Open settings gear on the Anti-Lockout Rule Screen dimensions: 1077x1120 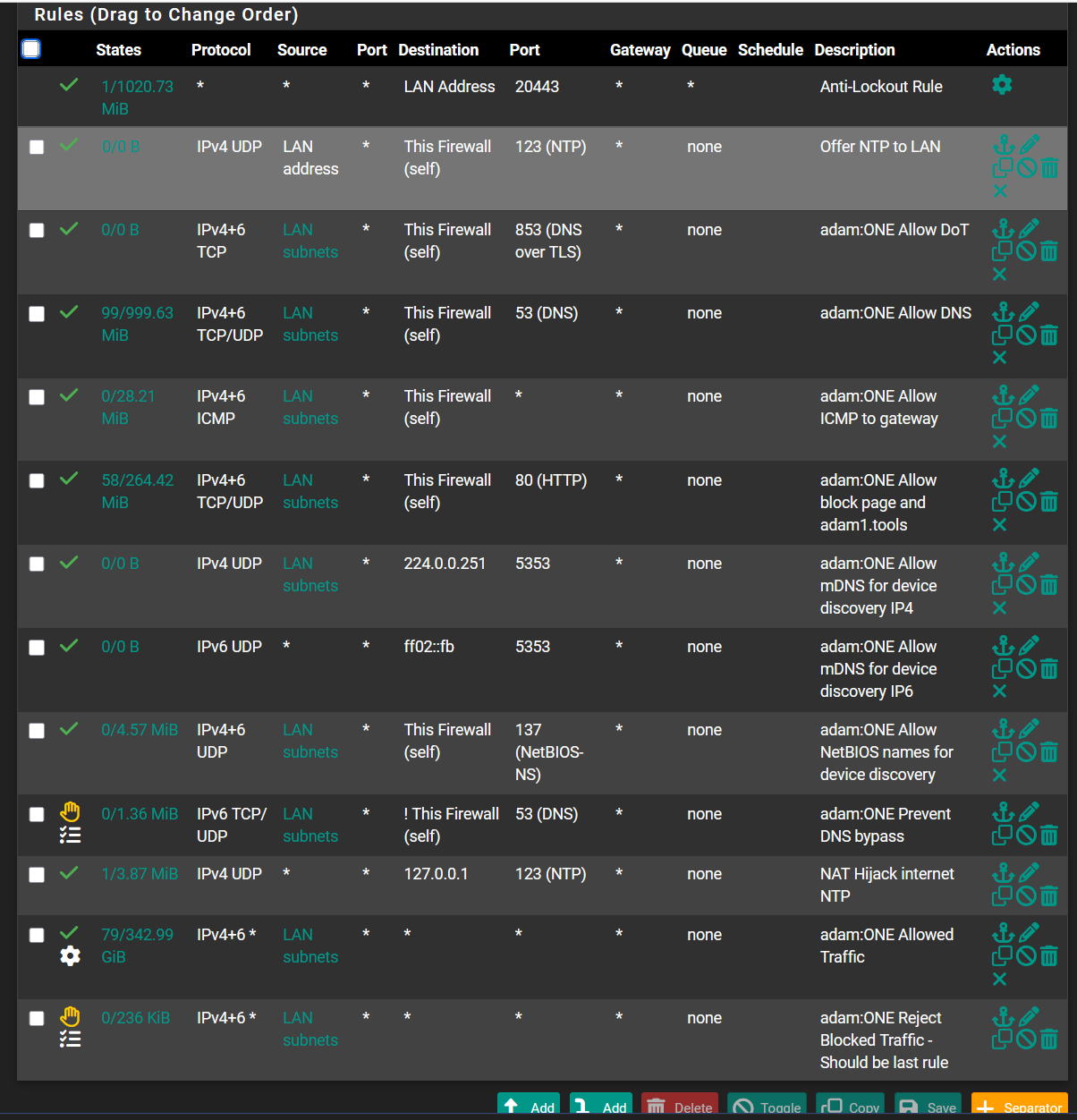click(x=1002, y=84)
